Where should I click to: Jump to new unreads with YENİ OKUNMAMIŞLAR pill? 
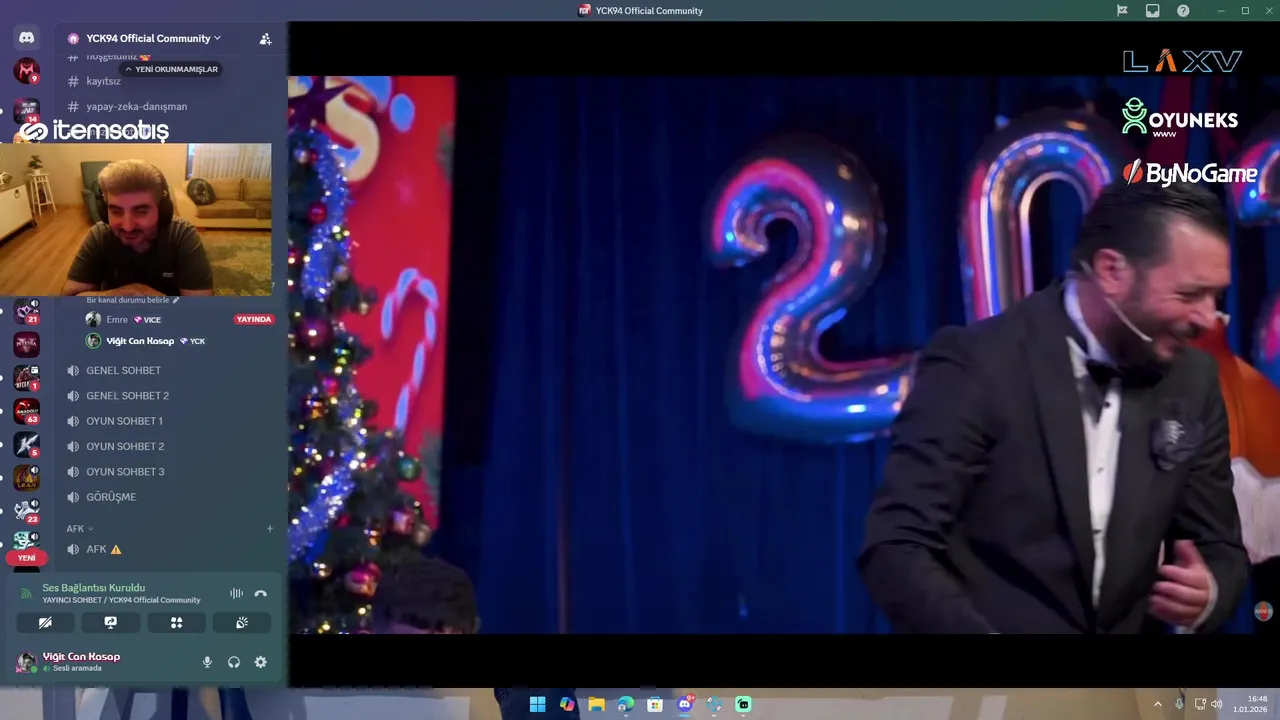[x=170, y=69]
